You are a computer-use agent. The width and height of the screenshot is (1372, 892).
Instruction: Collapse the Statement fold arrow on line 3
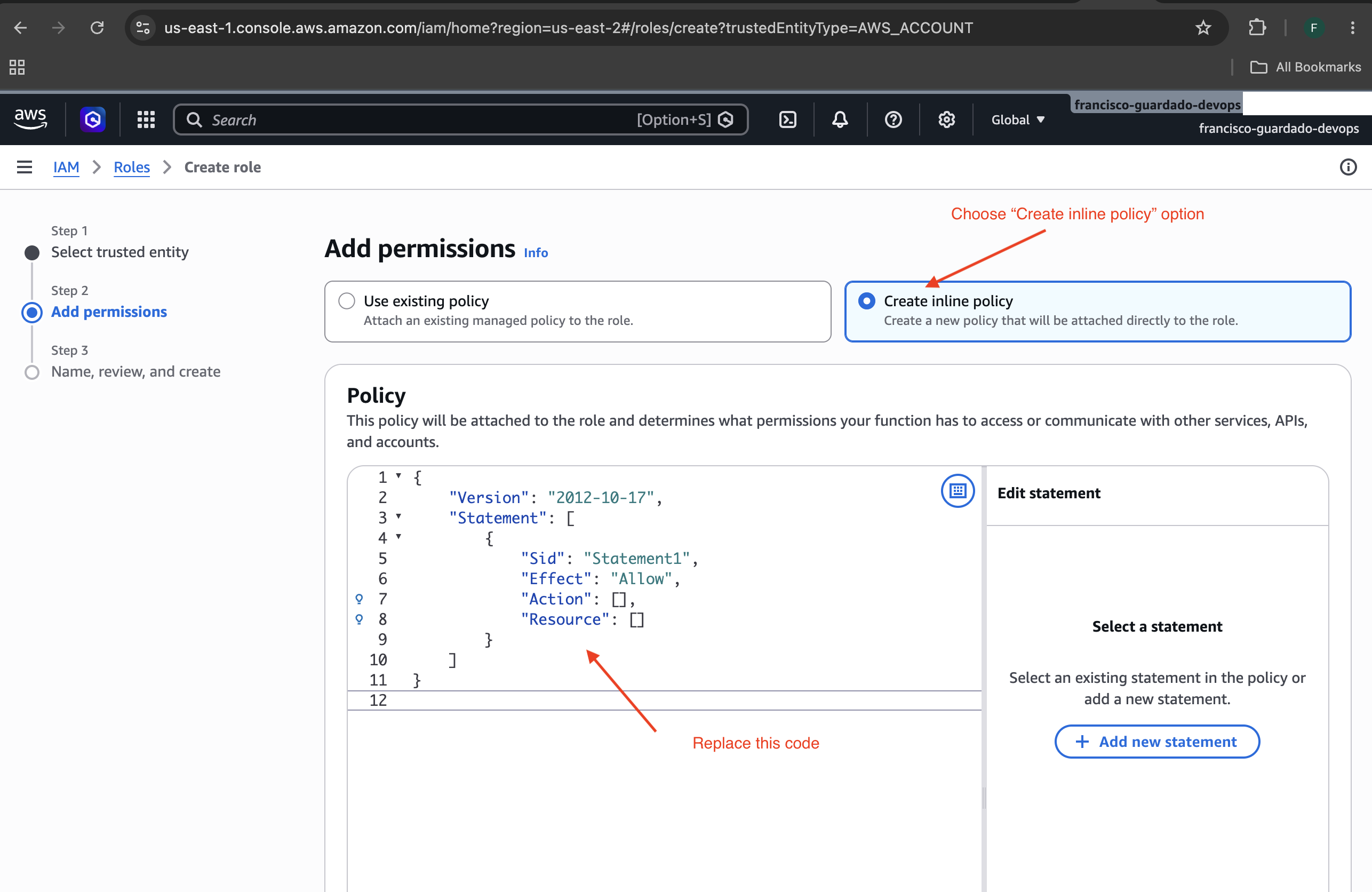pos(398,516)
